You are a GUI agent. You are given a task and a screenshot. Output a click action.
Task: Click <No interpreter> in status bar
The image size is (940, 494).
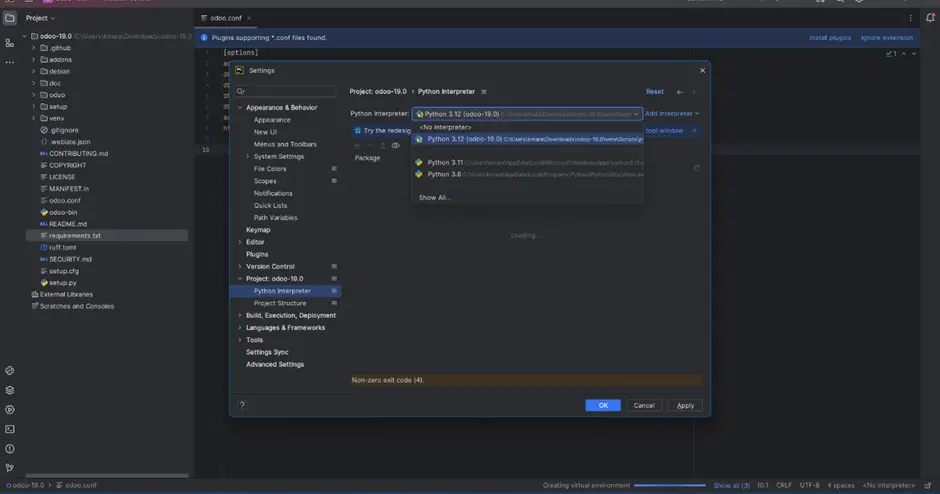tap(888, 486)
